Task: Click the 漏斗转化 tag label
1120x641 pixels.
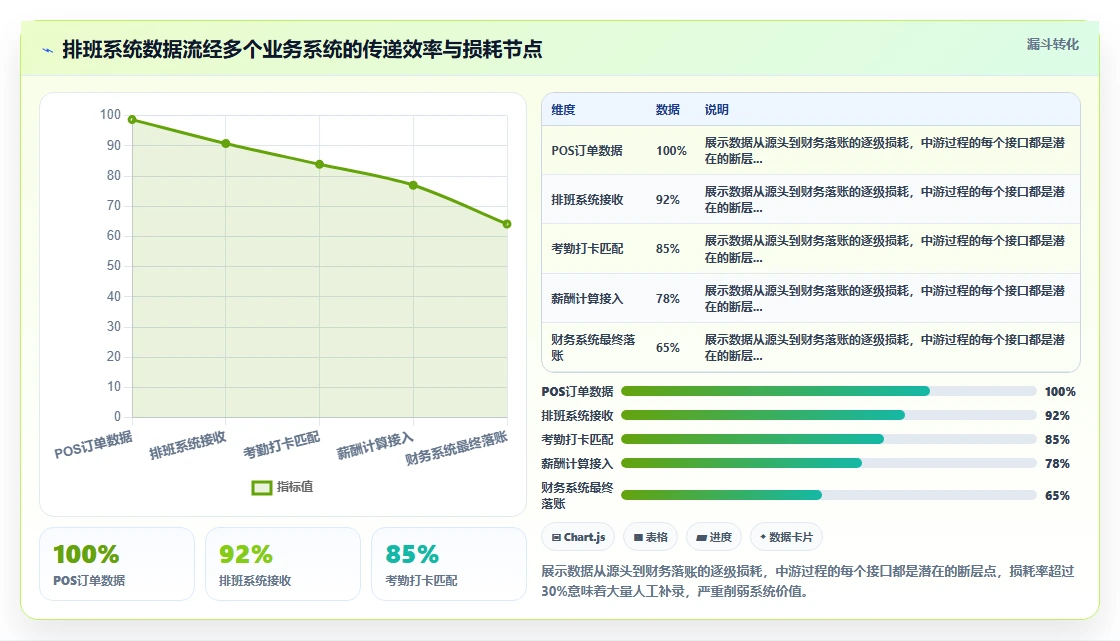Action: pyautogui.click(x=1052, y=44)
